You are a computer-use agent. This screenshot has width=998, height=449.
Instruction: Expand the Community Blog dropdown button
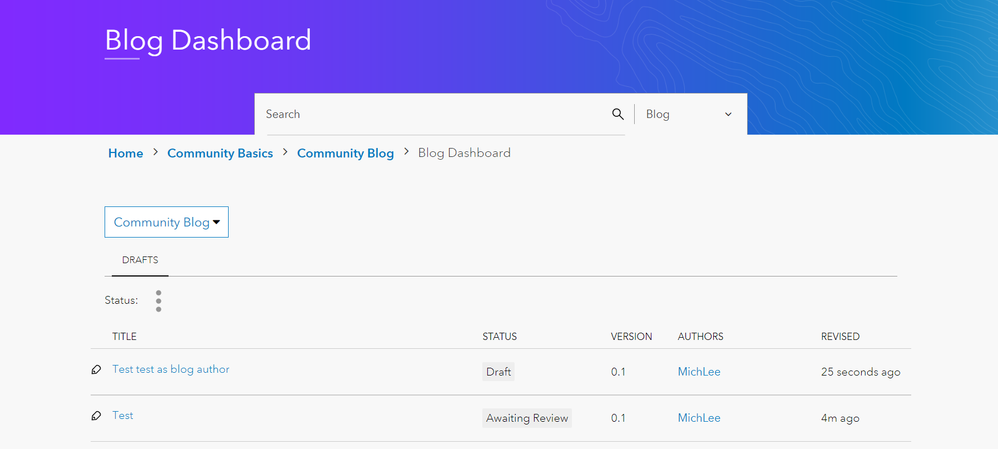167,222
